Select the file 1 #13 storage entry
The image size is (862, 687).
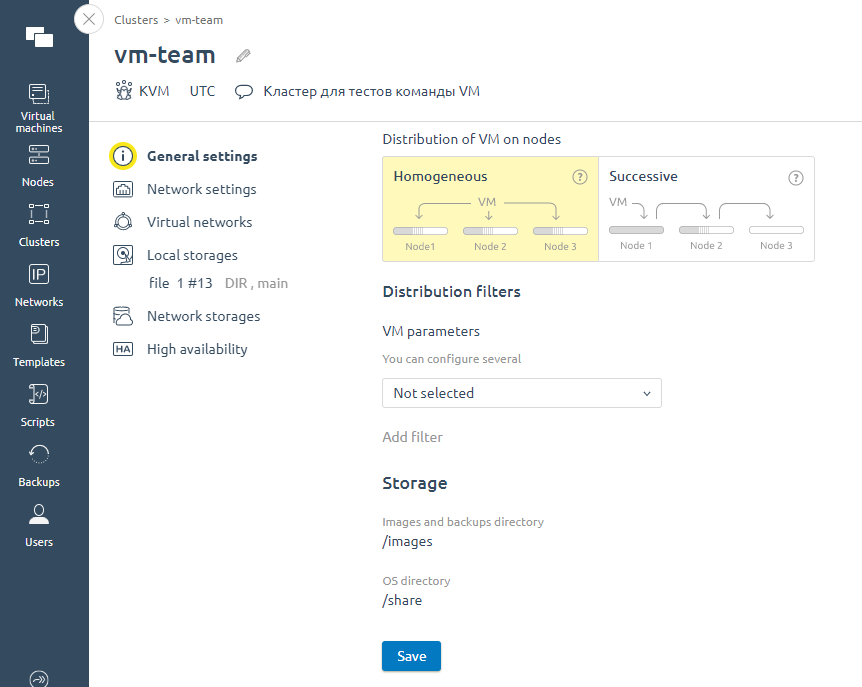[x=180, y=283]
